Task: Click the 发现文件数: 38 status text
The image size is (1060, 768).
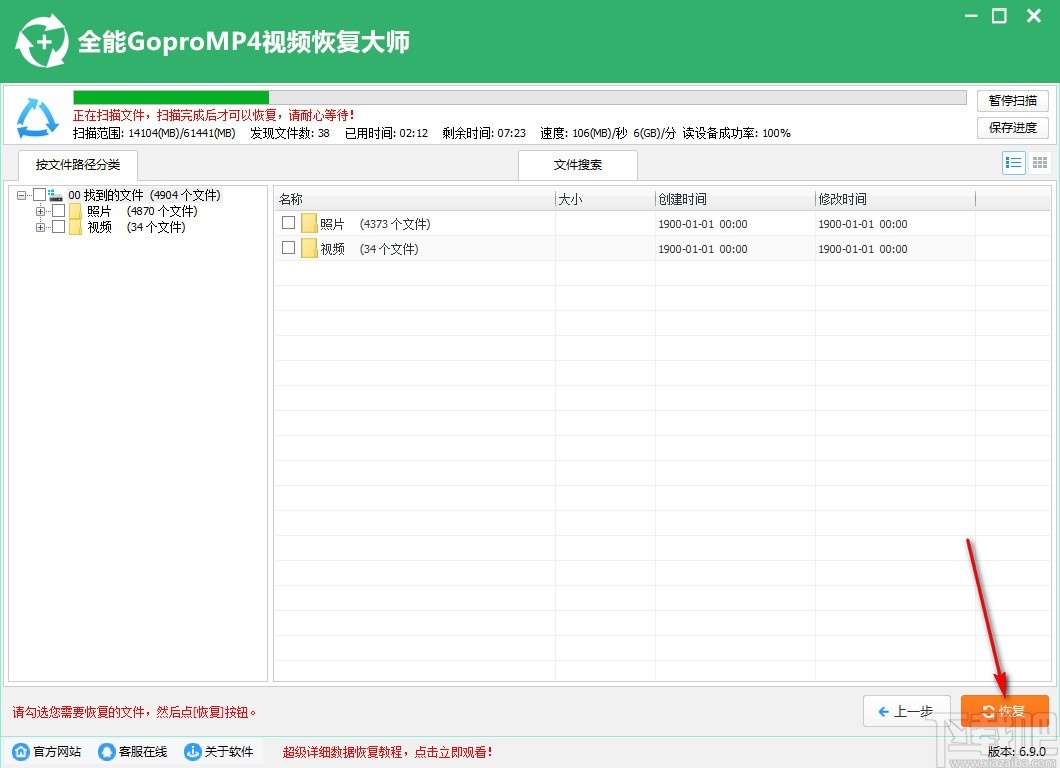Action: click(290, 133)
